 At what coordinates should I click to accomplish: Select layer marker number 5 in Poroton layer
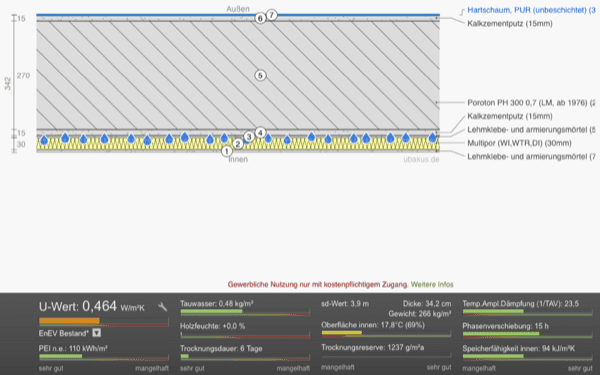pyautogui.click(x=260, y=75)
